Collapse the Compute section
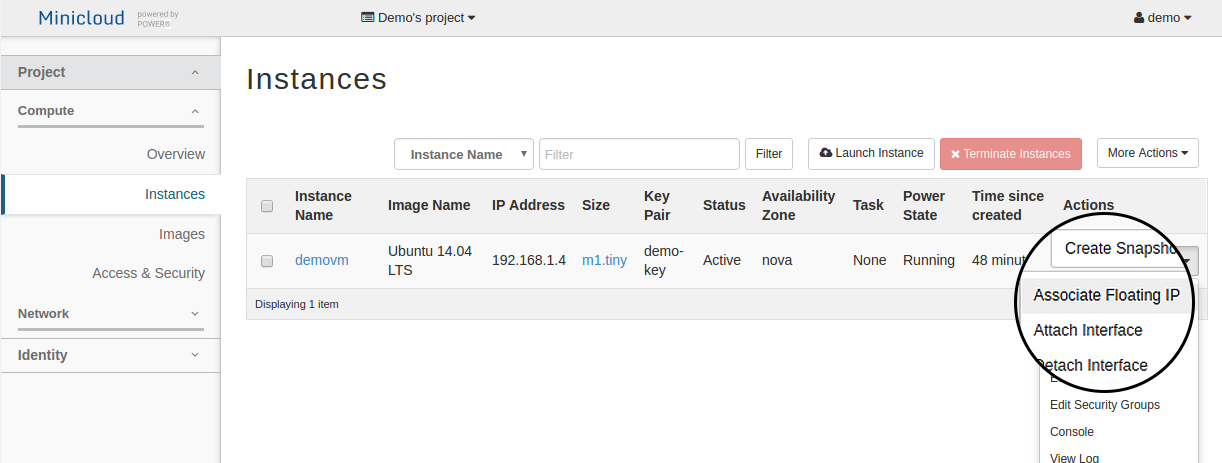1222x463 pixels. point(110,111)
